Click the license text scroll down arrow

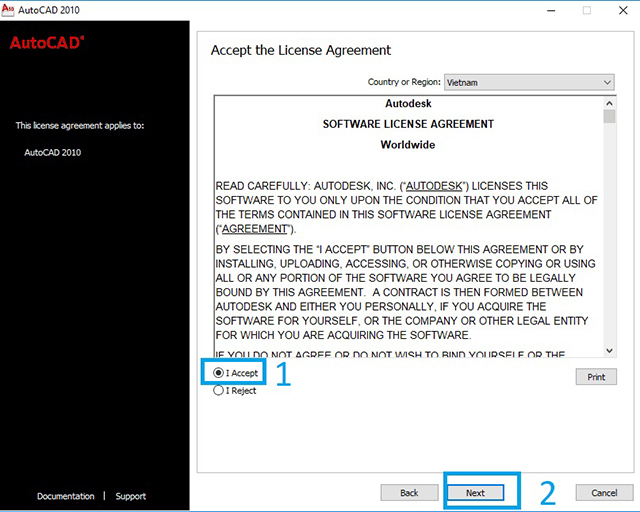tap(609, 351)
